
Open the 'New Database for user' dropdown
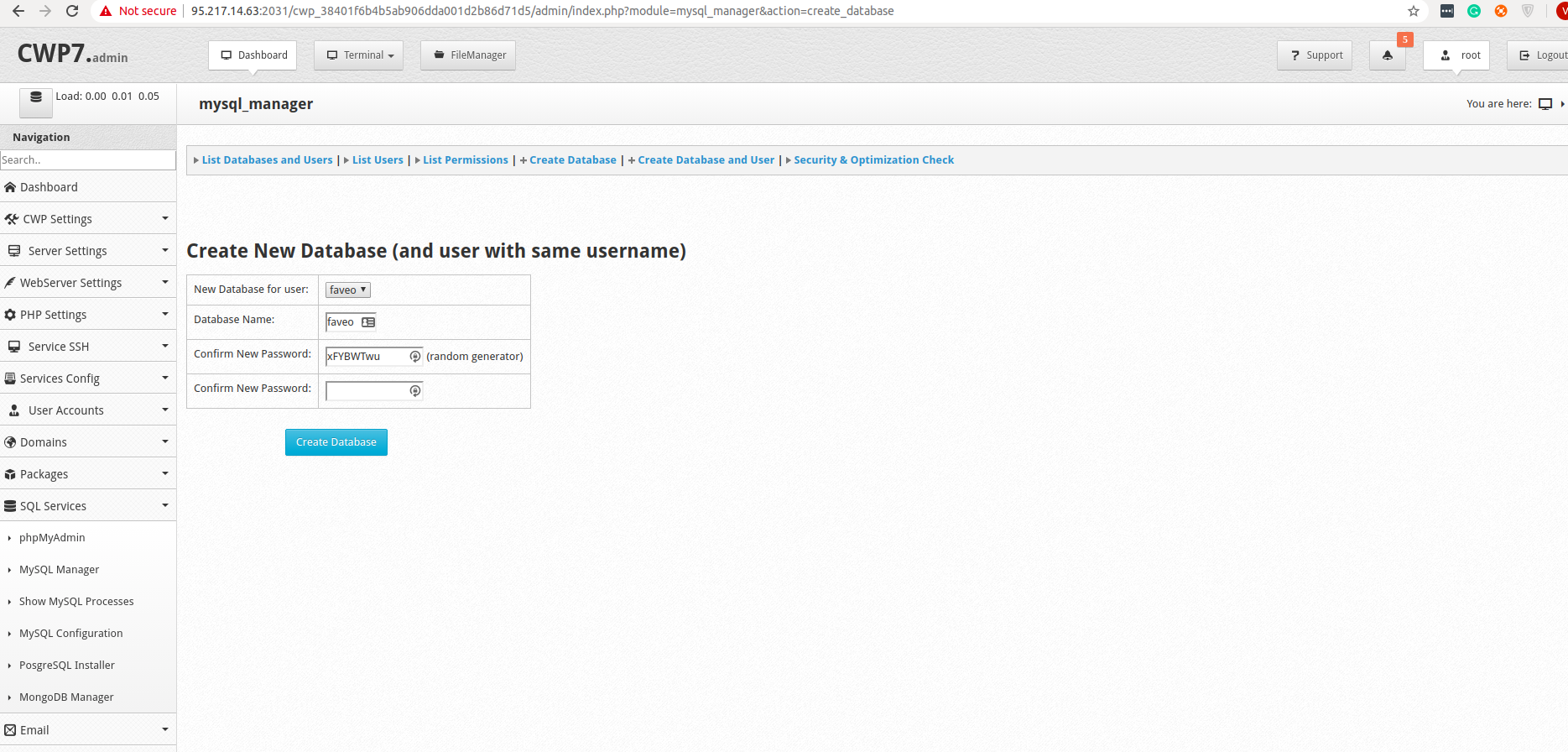347,290
